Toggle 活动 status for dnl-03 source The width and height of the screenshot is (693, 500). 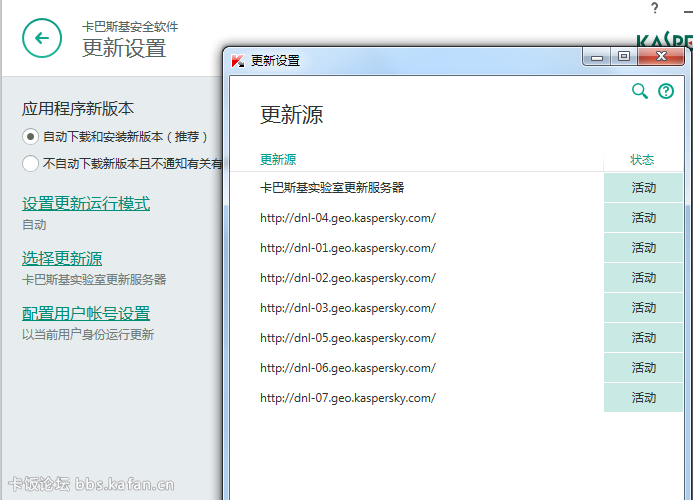pos(643,308)
